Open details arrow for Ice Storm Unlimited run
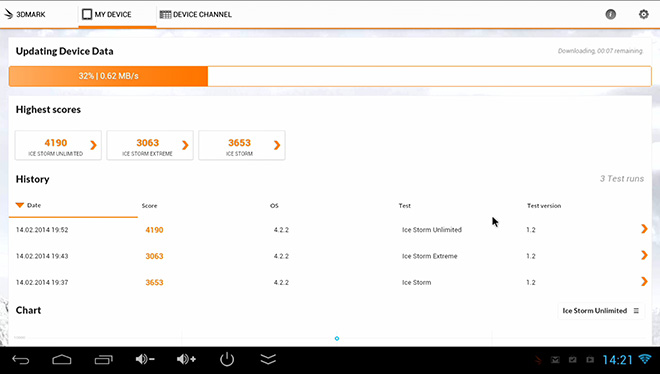This screenshot has height=374, width=660. (x=644, y=229)
